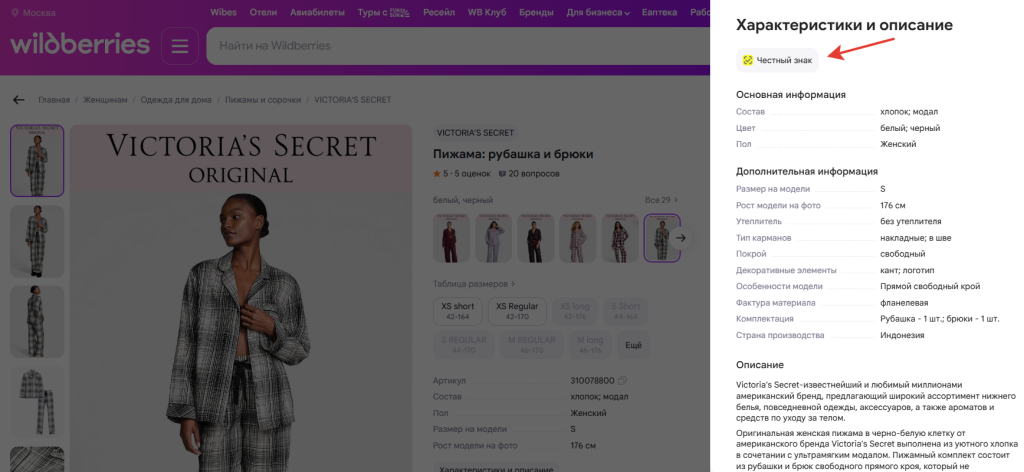Open the 20 вопросов questions link
The image size is (1024, 472).
(x=529, y=174)
